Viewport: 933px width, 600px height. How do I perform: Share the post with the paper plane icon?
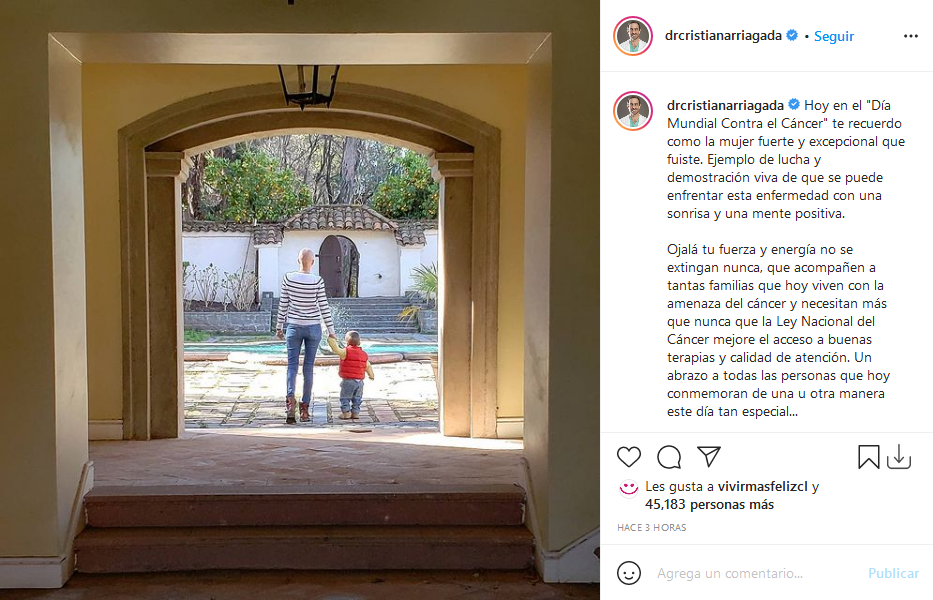click(709, 457)
